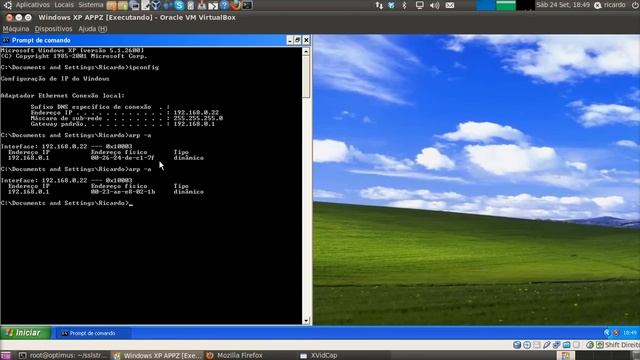Image resolution: width=640 pixels, height=360 pixels.
Task: Click the XP taskbar clock 18:49
Action: [630, 333]
